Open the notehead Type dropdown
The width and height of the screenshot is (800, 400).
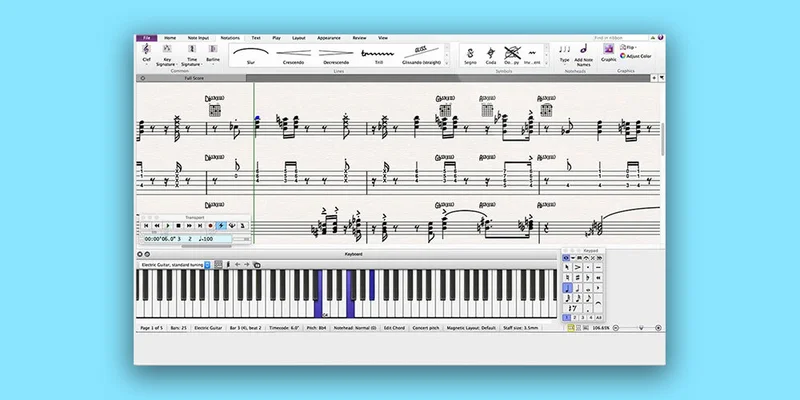(564, 54)
